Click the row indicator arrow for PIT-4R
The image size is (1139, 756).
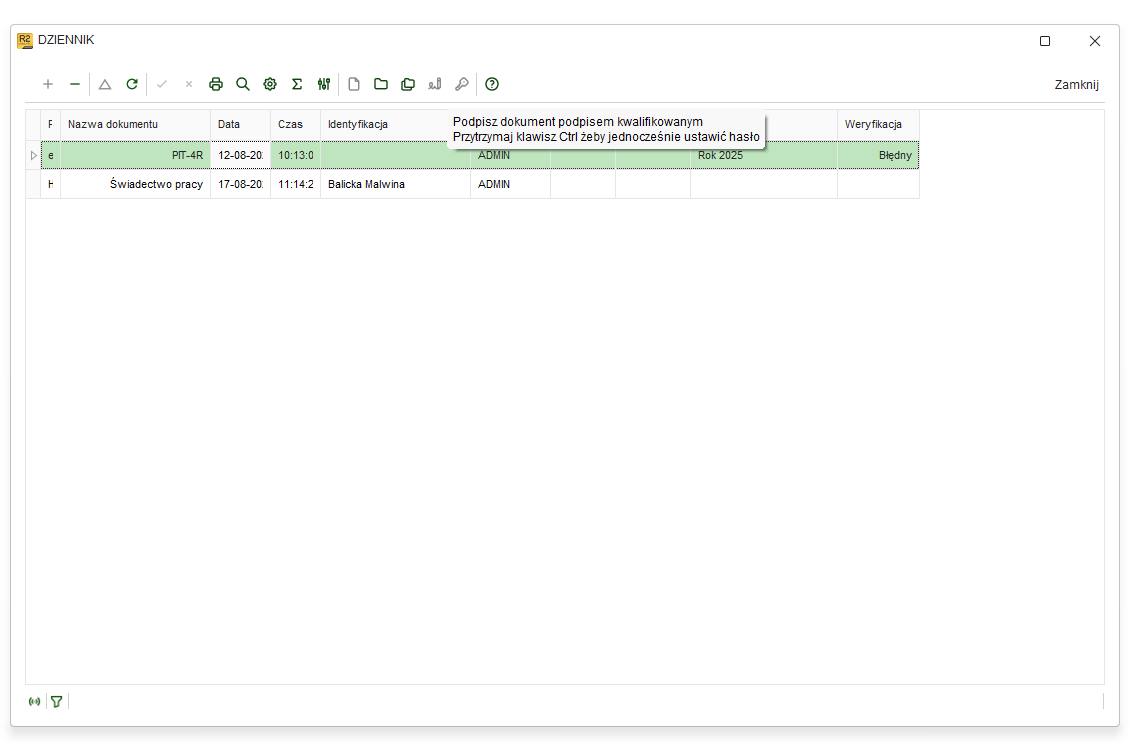[x=33, y=155]
